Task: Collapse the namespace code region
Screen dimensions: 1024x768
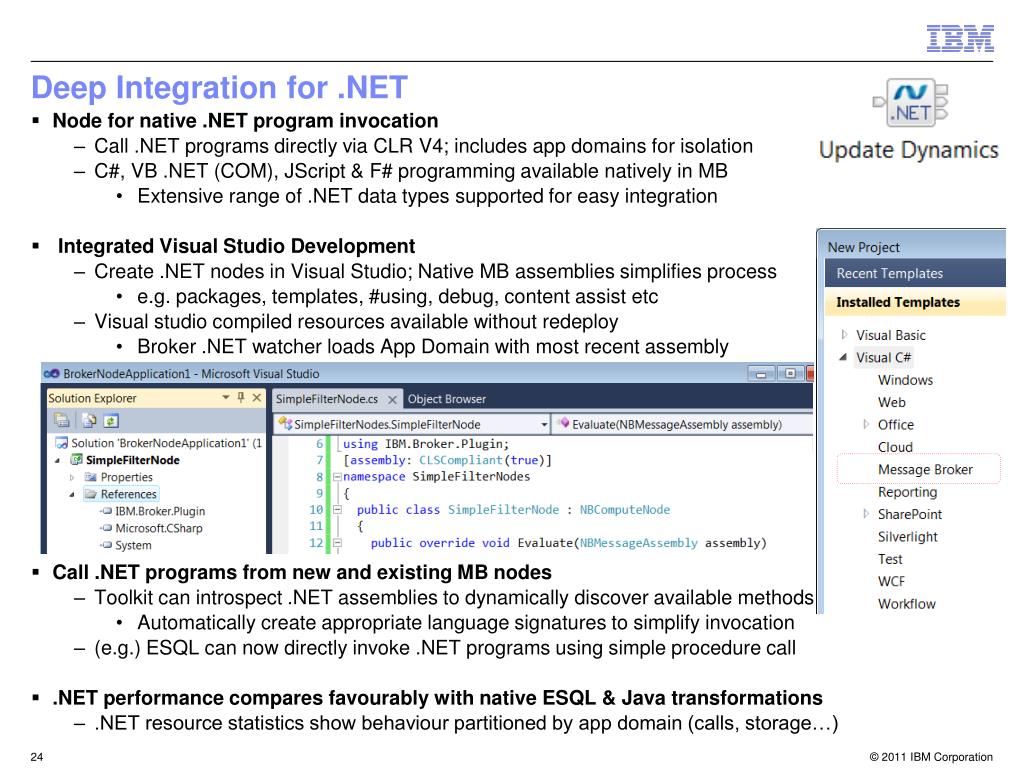Action: [337, 477]
